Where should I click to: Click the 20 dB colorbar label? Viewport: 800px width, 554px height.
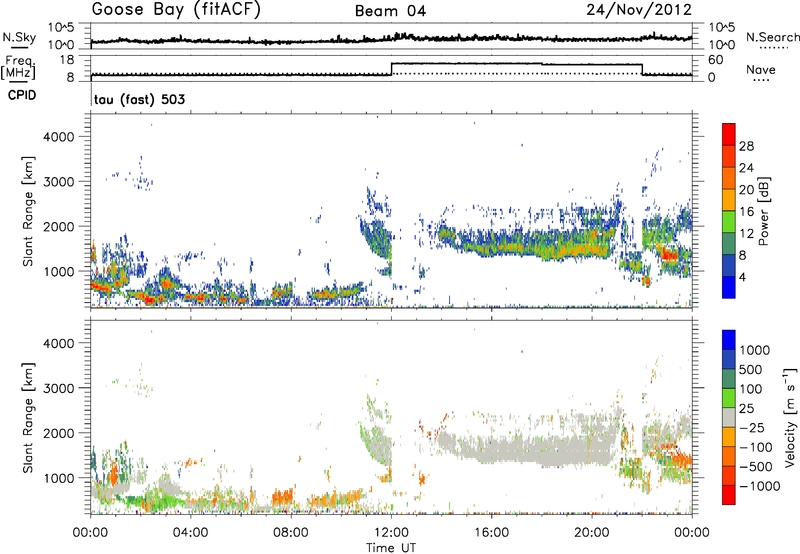pyautogui.click(x=746, y=190)
